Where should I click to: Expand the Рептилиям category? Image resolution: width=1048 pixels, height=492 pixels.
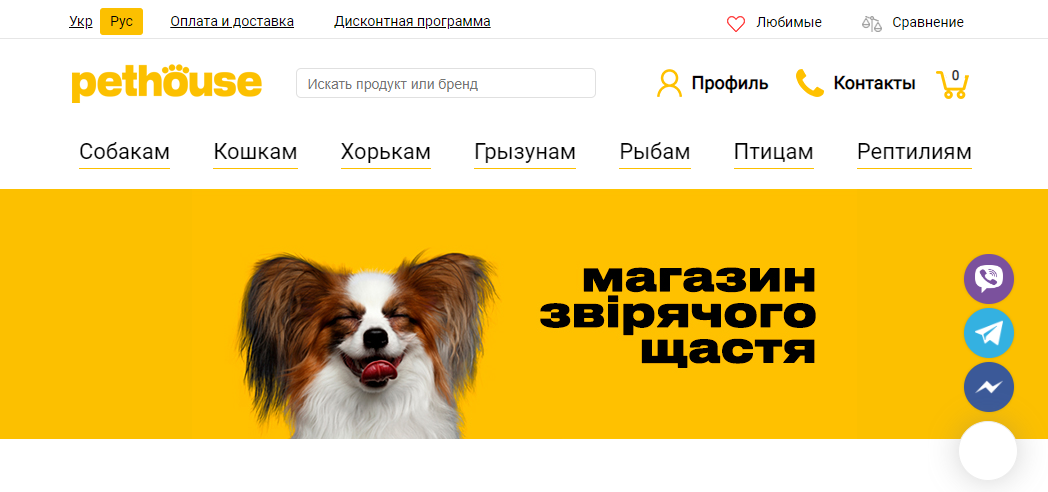pyautogui.click(x=914, y=152)
